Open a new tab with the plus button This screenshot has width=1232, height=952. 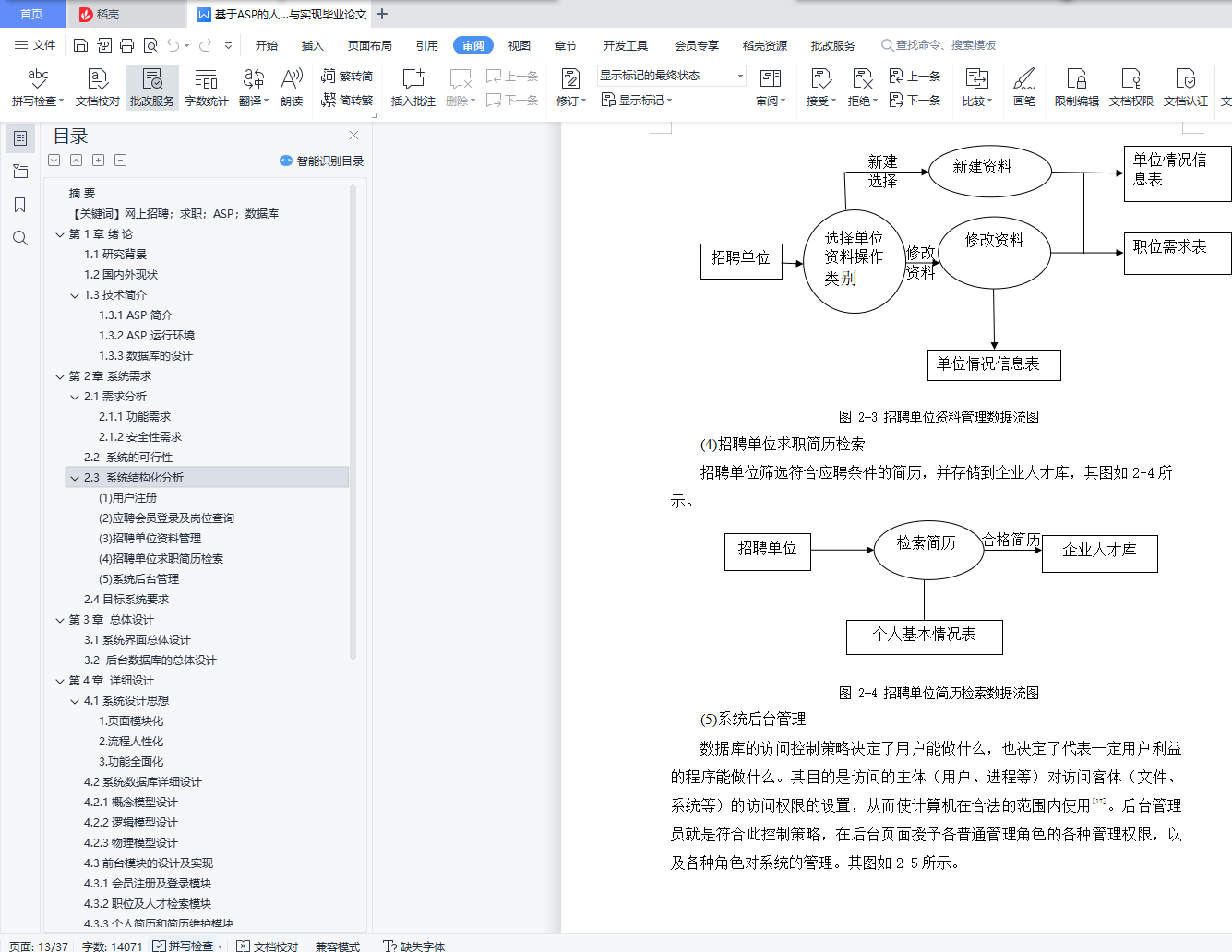click(382, 14)
